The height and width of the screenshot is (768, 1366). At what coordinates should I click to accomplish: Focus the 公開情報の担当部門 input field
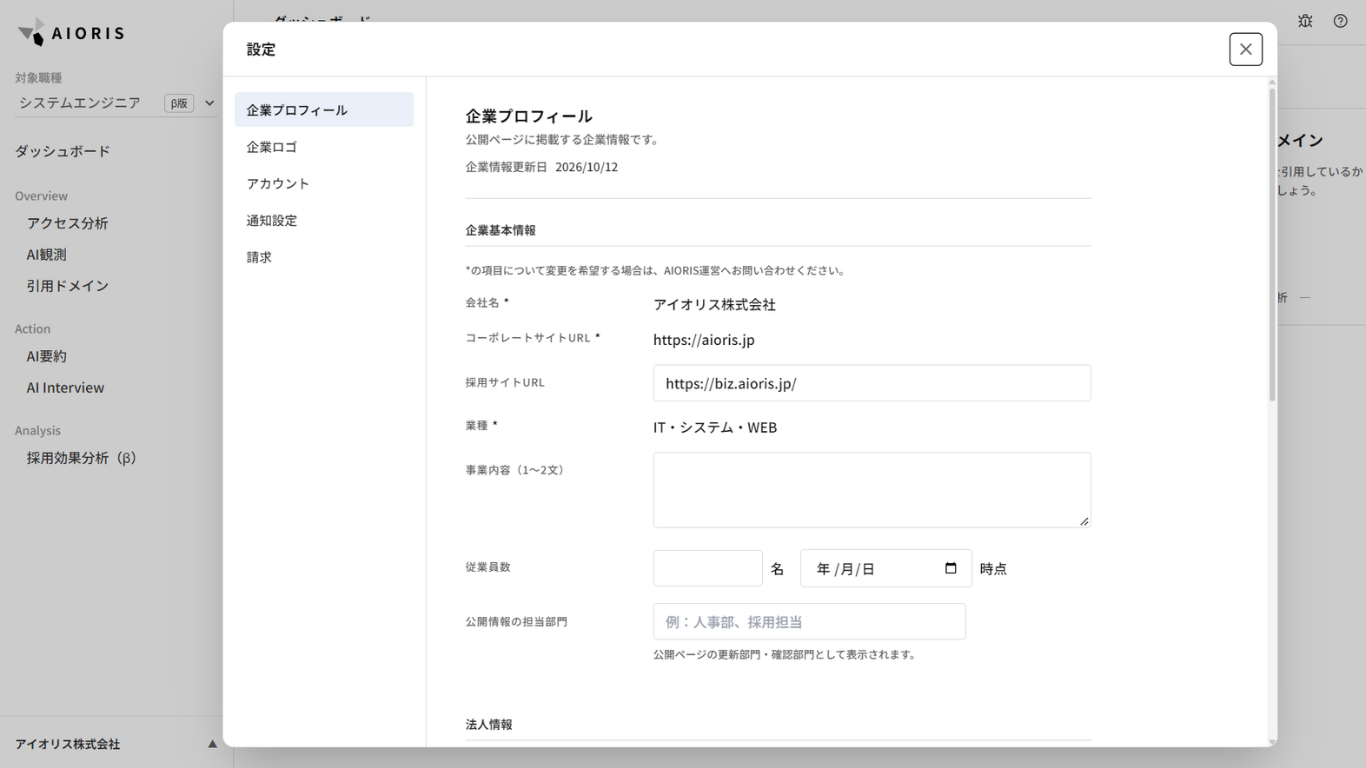tap(810, 621)
